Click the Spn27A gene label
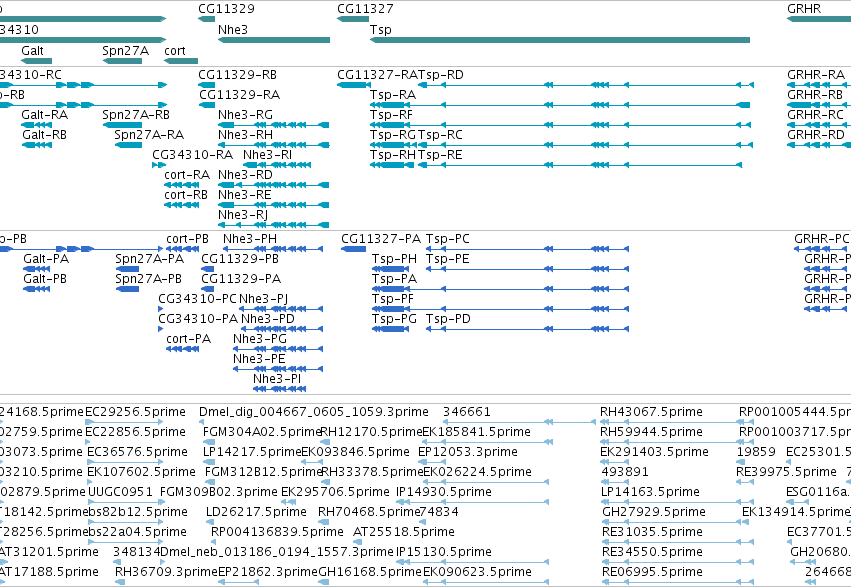851x587 pixels. [x=125, y=50]
